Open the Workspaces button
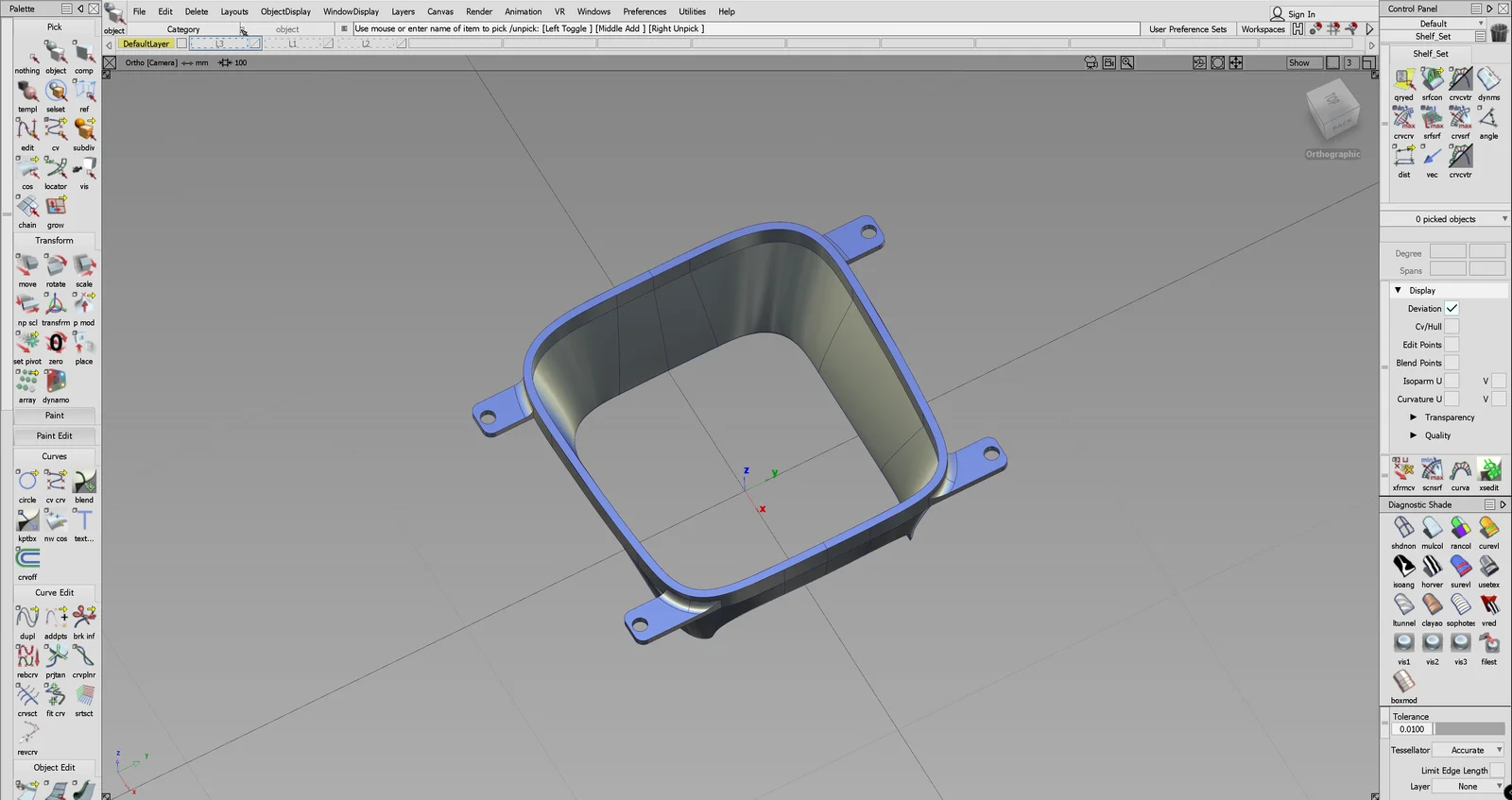 (x=1263, y=29)
